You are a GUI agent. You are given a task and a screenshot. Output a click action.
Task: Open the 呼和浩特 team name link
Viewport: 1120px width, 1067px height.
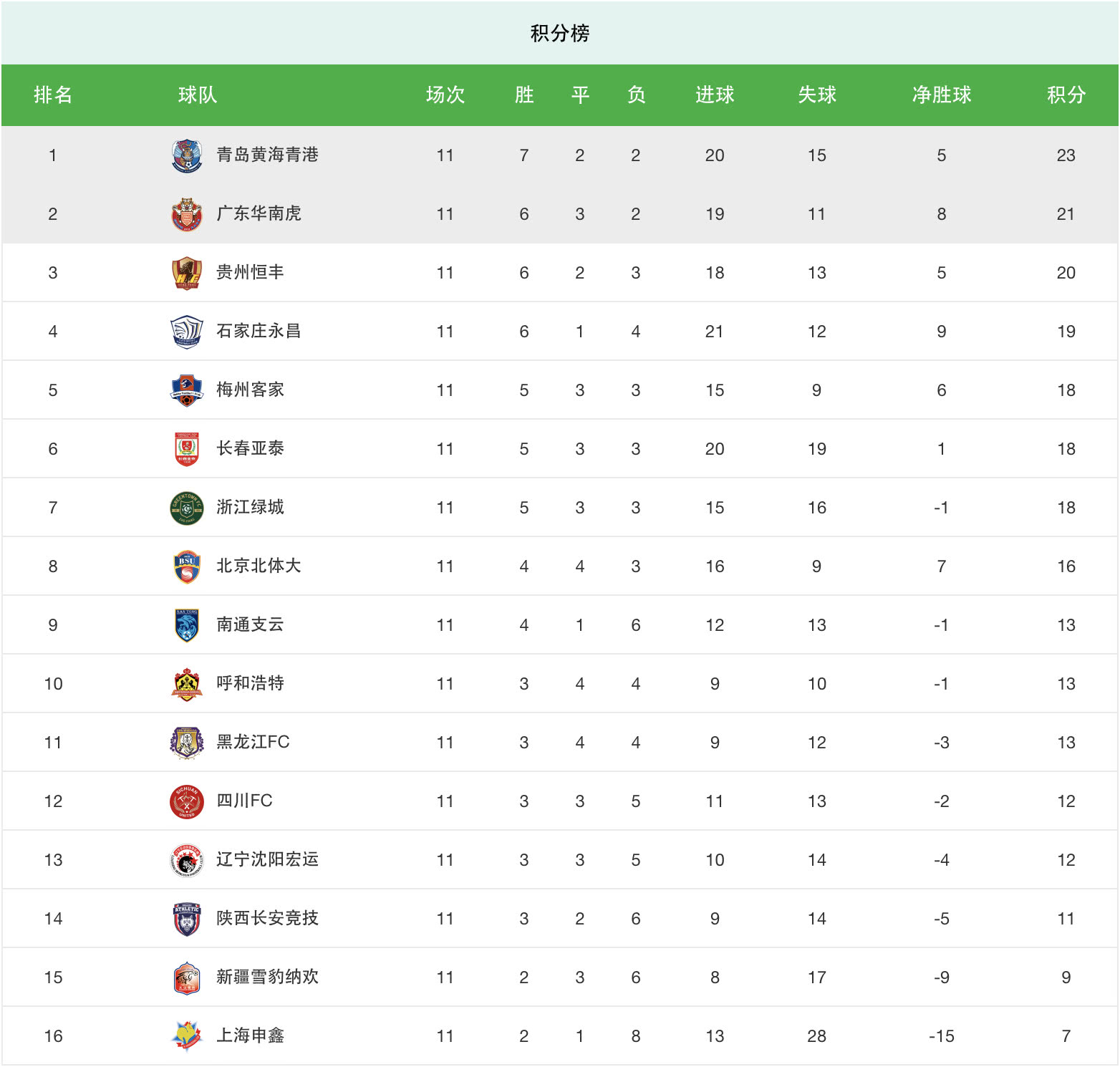click(x=251, y=683)
